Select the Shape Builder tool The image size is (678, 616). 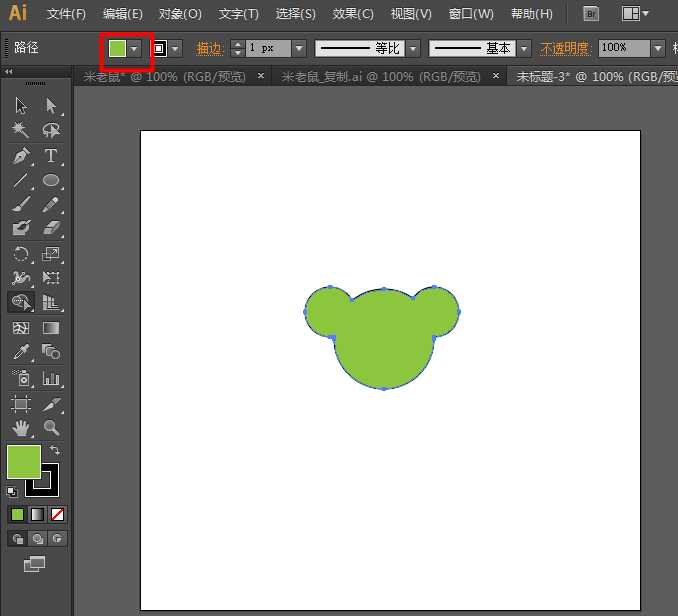coord(20,302)
